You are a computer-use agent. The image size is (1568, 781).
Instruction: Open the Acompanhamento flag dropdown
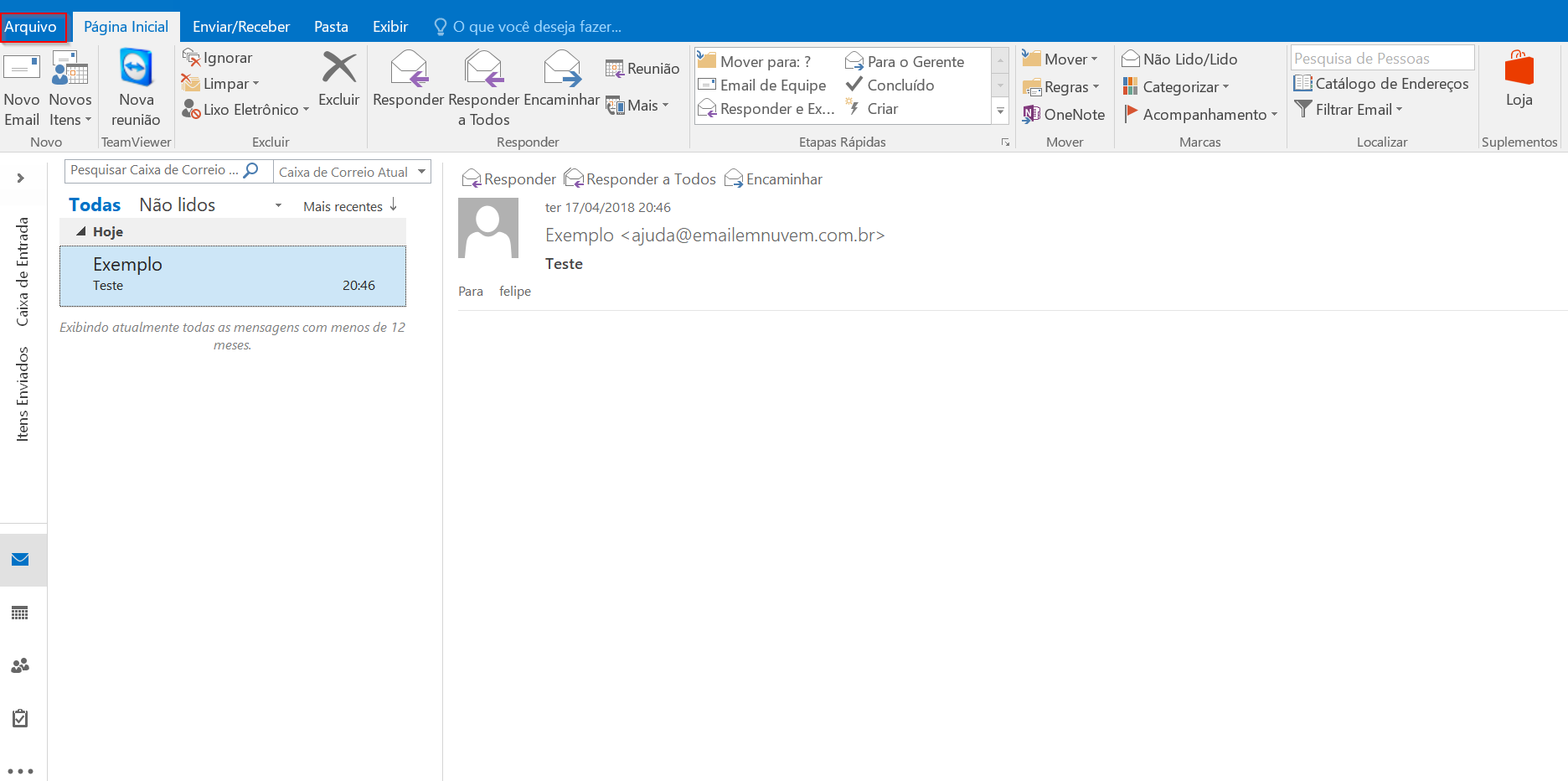pos(1200,115)
